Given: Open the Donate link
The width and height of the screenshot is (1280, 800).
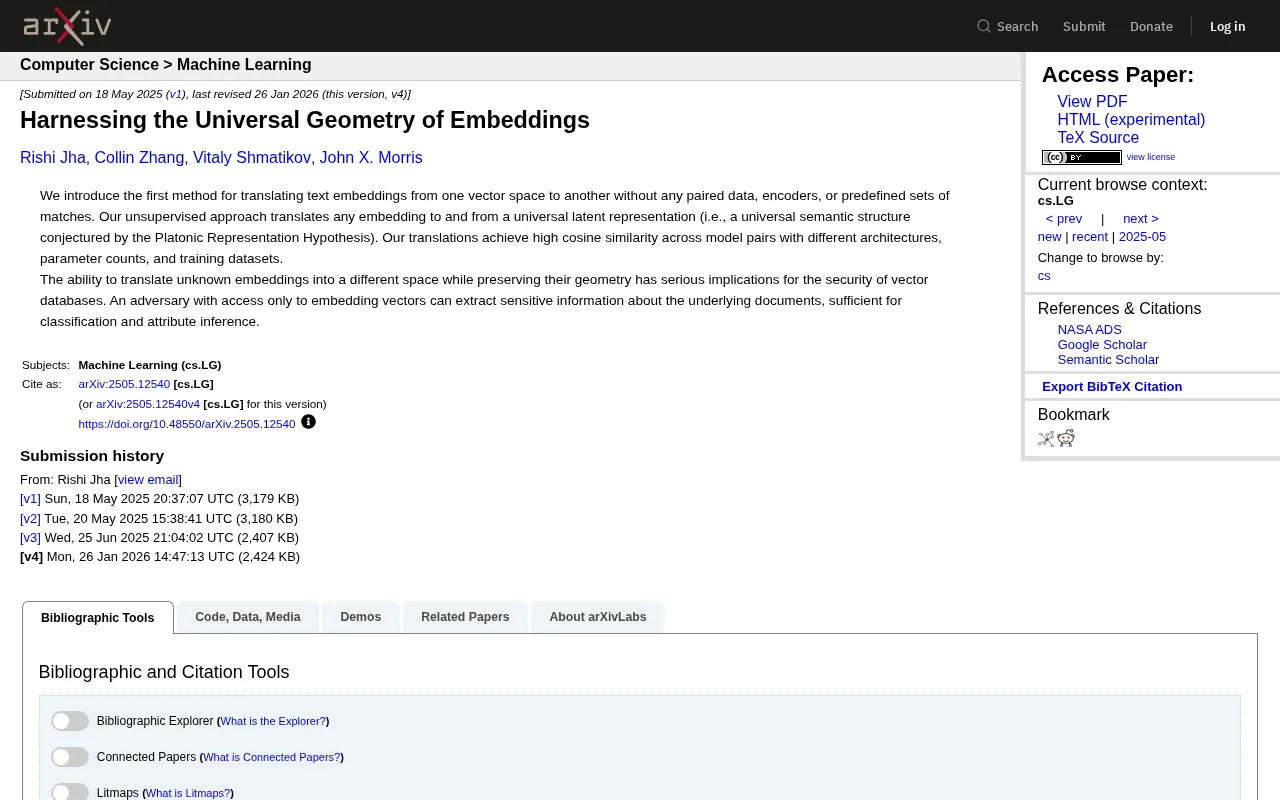Looking at the screenshot, I should pyautogui.click(x=1151, y=26).
